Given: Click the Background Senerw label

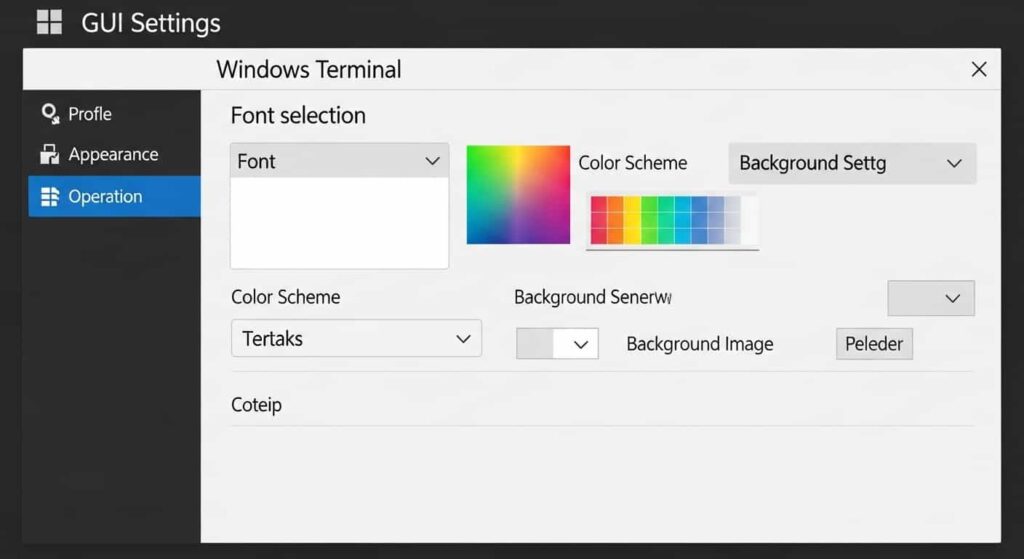Looking at the screenshot, I should [593, 297].
